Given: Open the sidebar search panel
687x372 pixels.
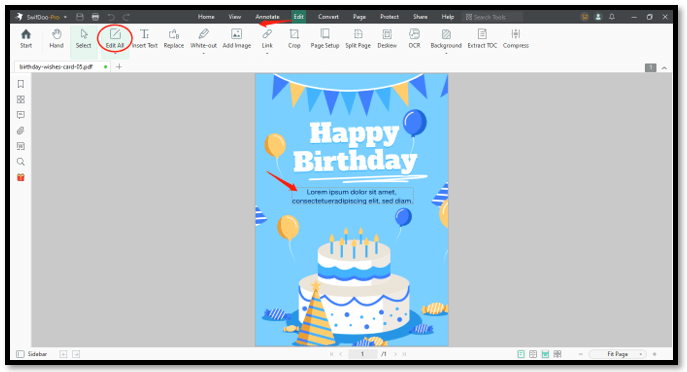Looking at the screenshot, I should 21,162.
